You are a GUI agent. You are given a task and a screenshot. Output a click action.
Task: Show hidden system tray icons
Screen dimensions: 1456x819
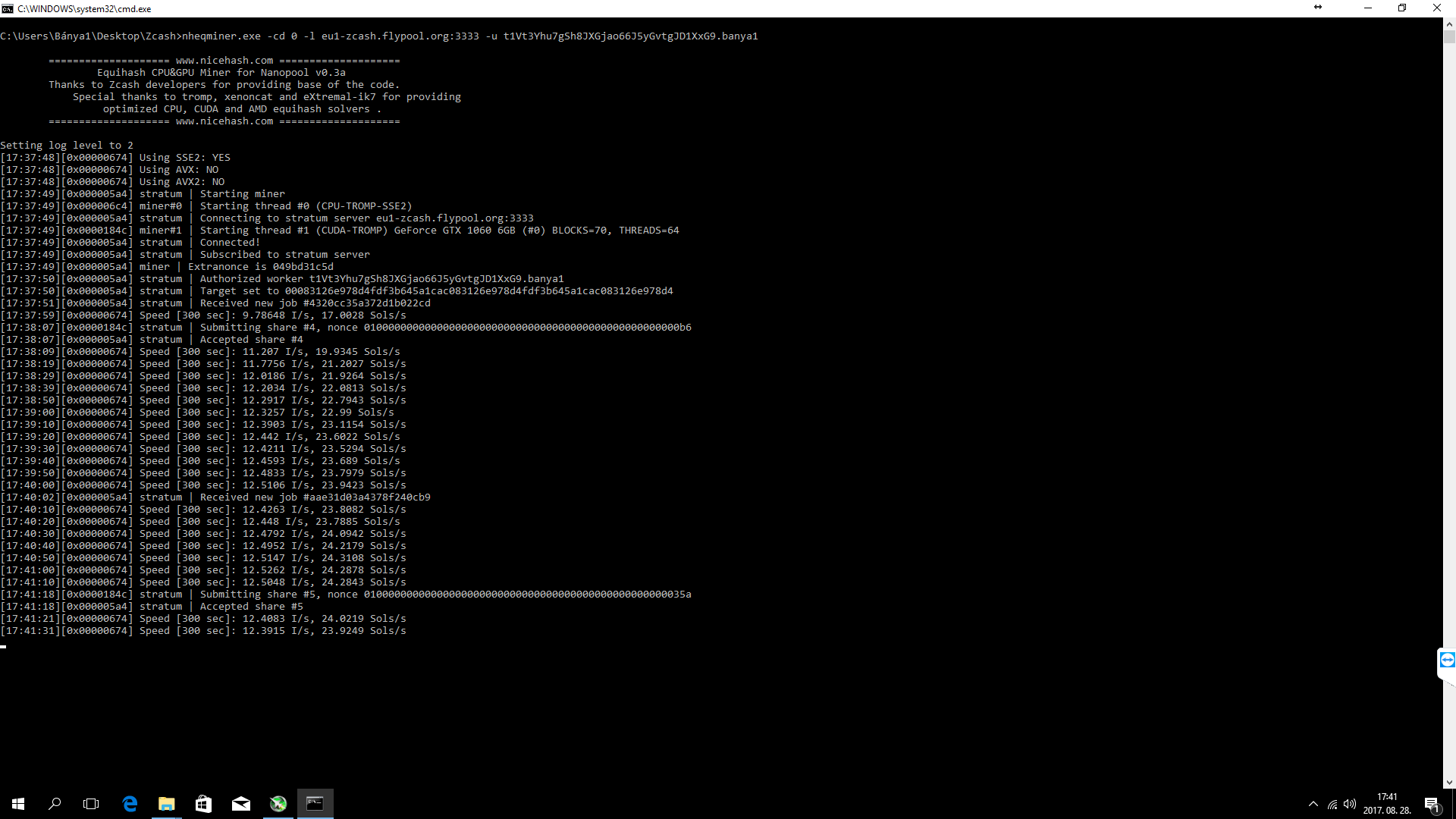pyautogui.click(x=1313, y=804)
